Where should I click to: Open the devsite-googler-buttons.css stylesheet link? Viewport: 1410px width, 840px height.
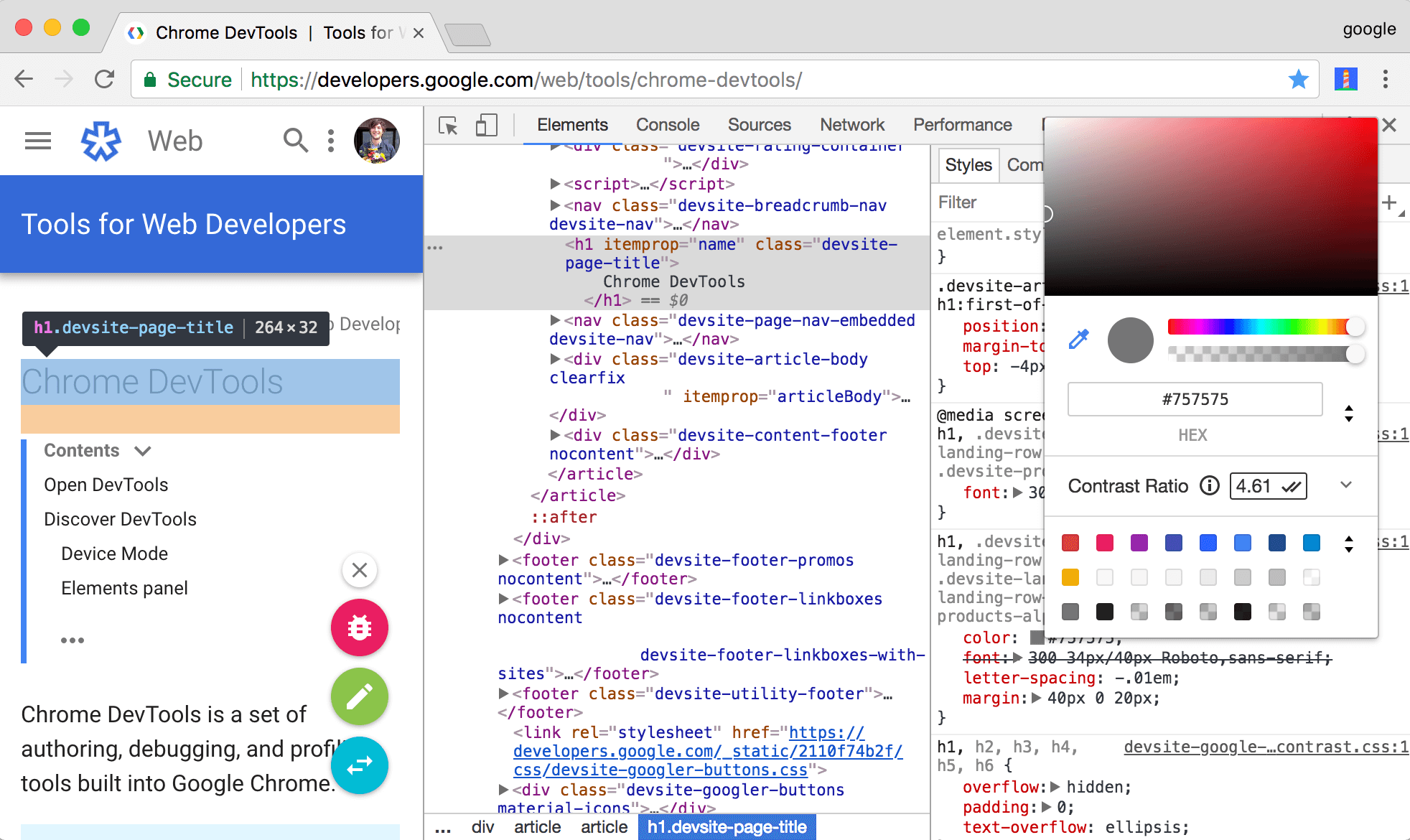(707, 751)
